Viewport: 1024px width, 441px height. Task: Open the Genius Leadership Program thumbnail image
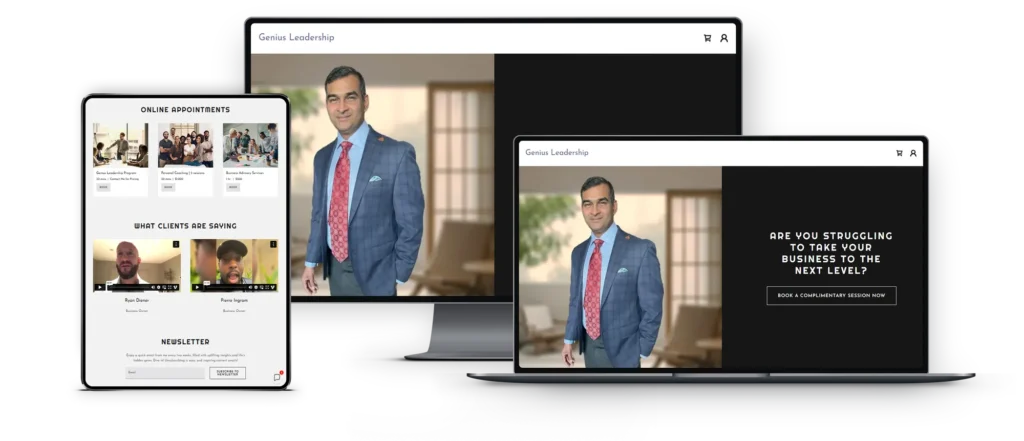pyautogui.click(x=120, y=145)
